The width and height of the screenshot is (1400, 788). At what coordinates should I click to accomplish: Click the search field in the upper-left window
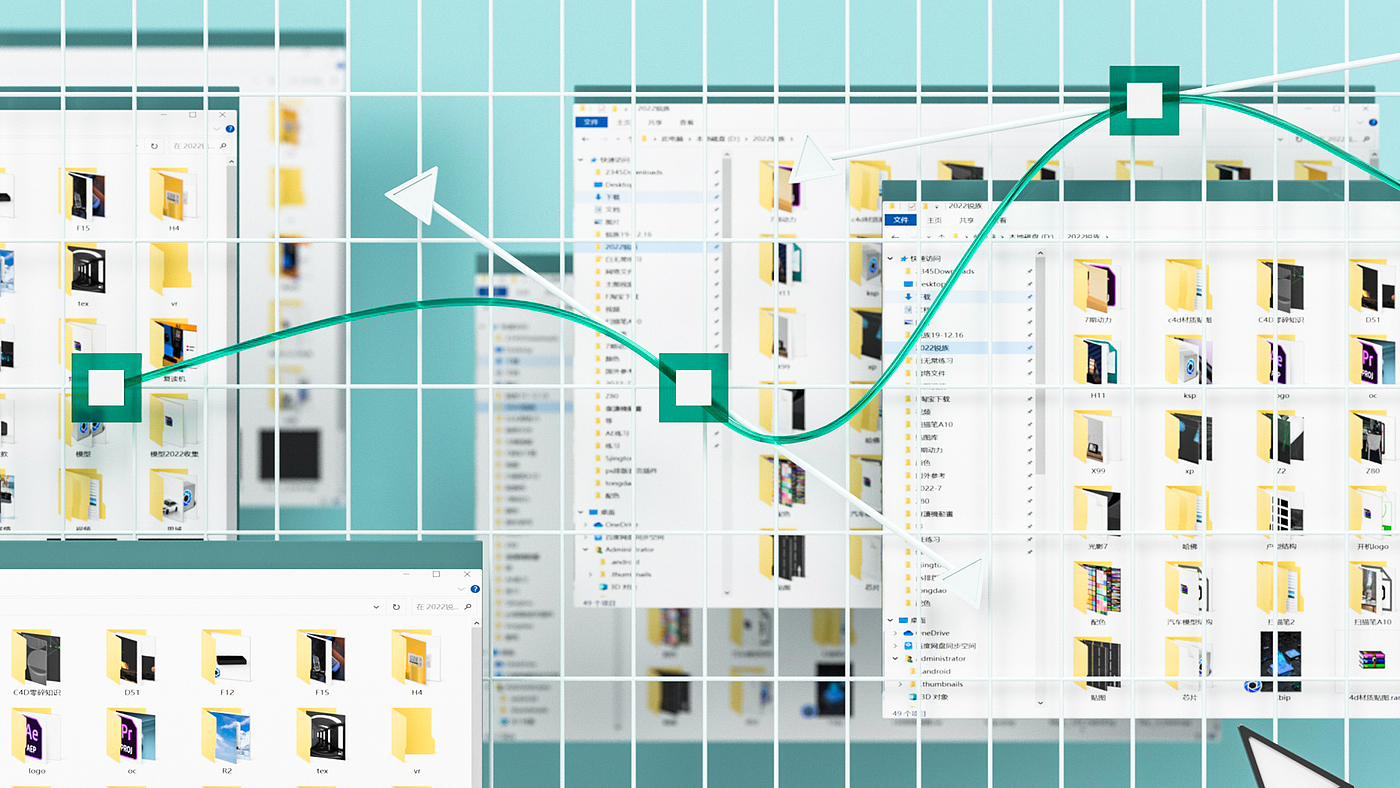point(202,146)
